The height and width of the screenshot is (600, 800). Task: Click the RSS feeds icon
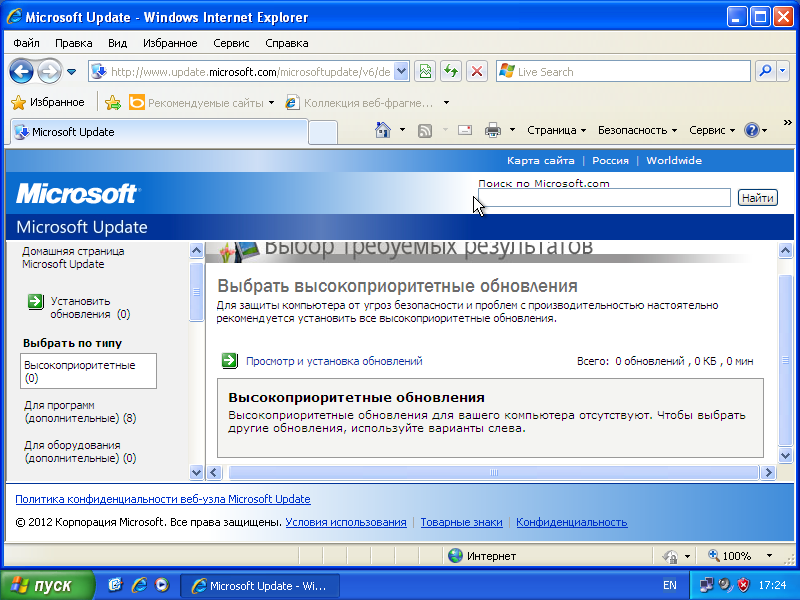click(424, 131)
